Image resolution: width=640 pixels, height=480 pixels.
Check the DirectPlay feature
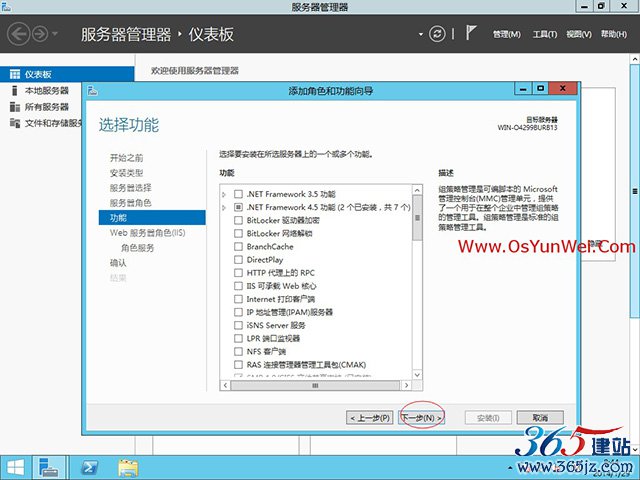point(238,260)
